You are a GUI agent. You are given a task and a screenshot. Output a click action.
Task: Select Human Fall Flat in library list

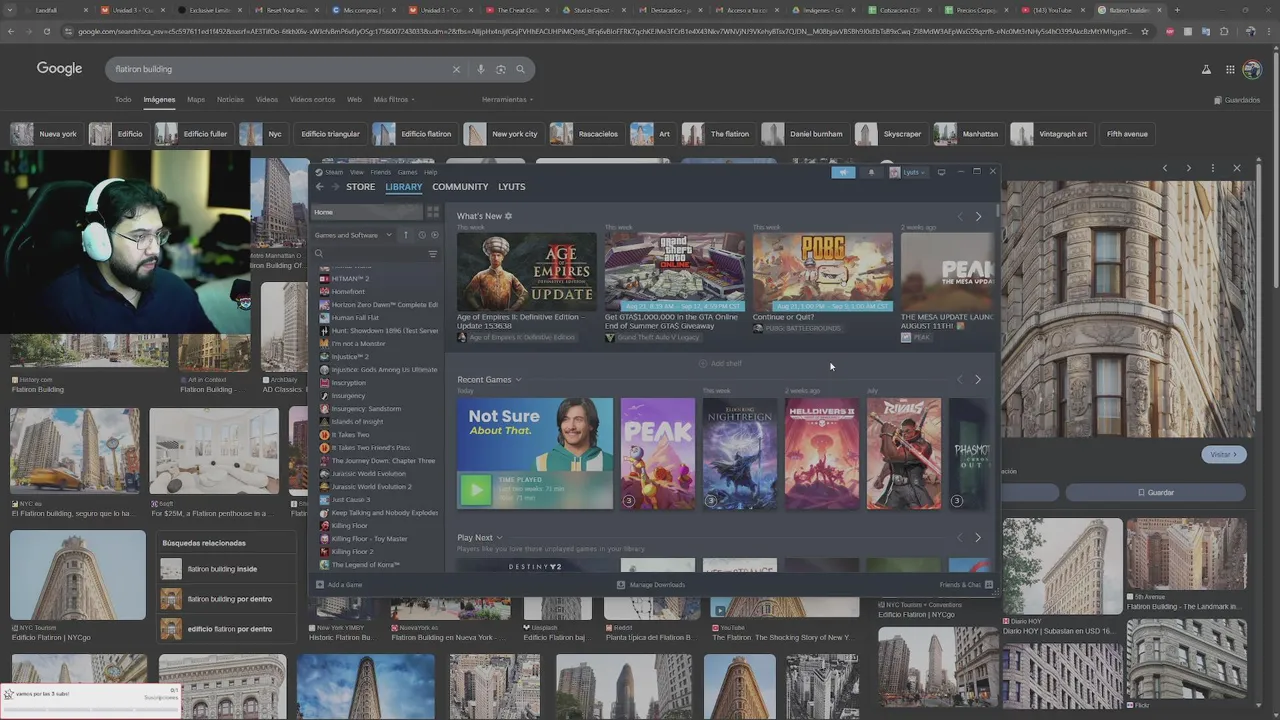(354, 318)
